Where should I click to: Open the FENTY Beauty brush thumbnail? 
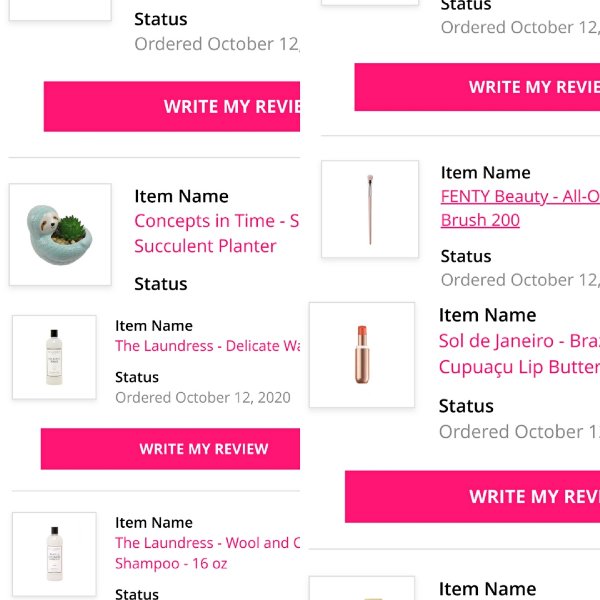click(370, 209)
